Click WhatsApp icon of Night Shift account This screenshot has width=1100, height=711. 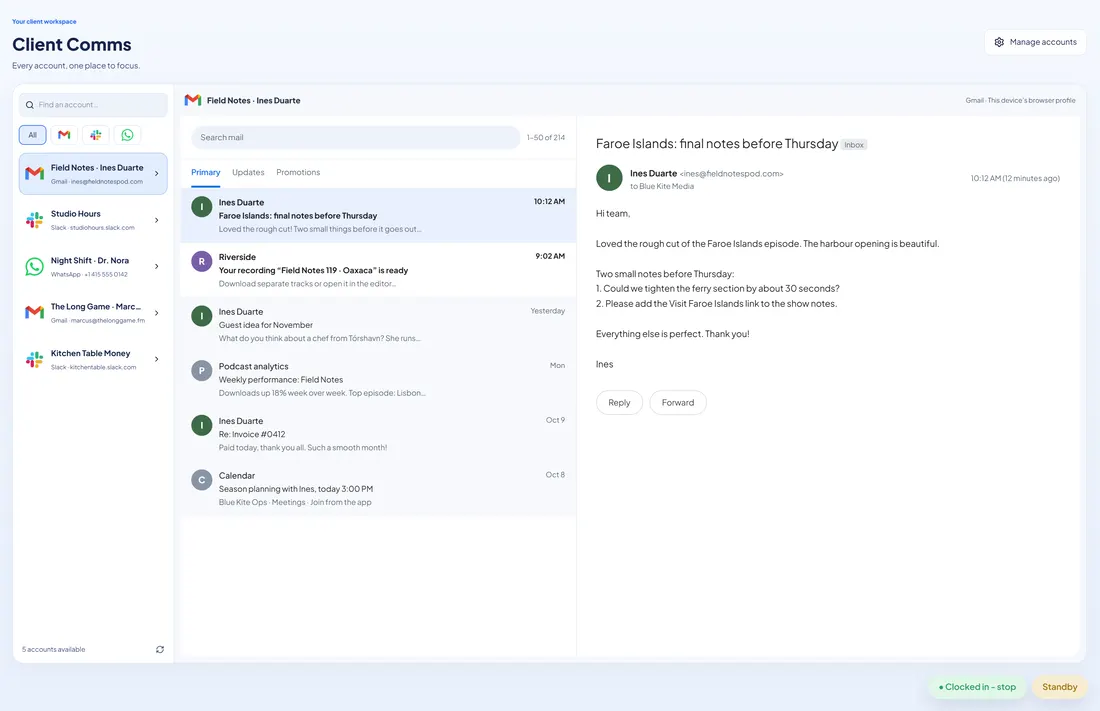[34, 267]
